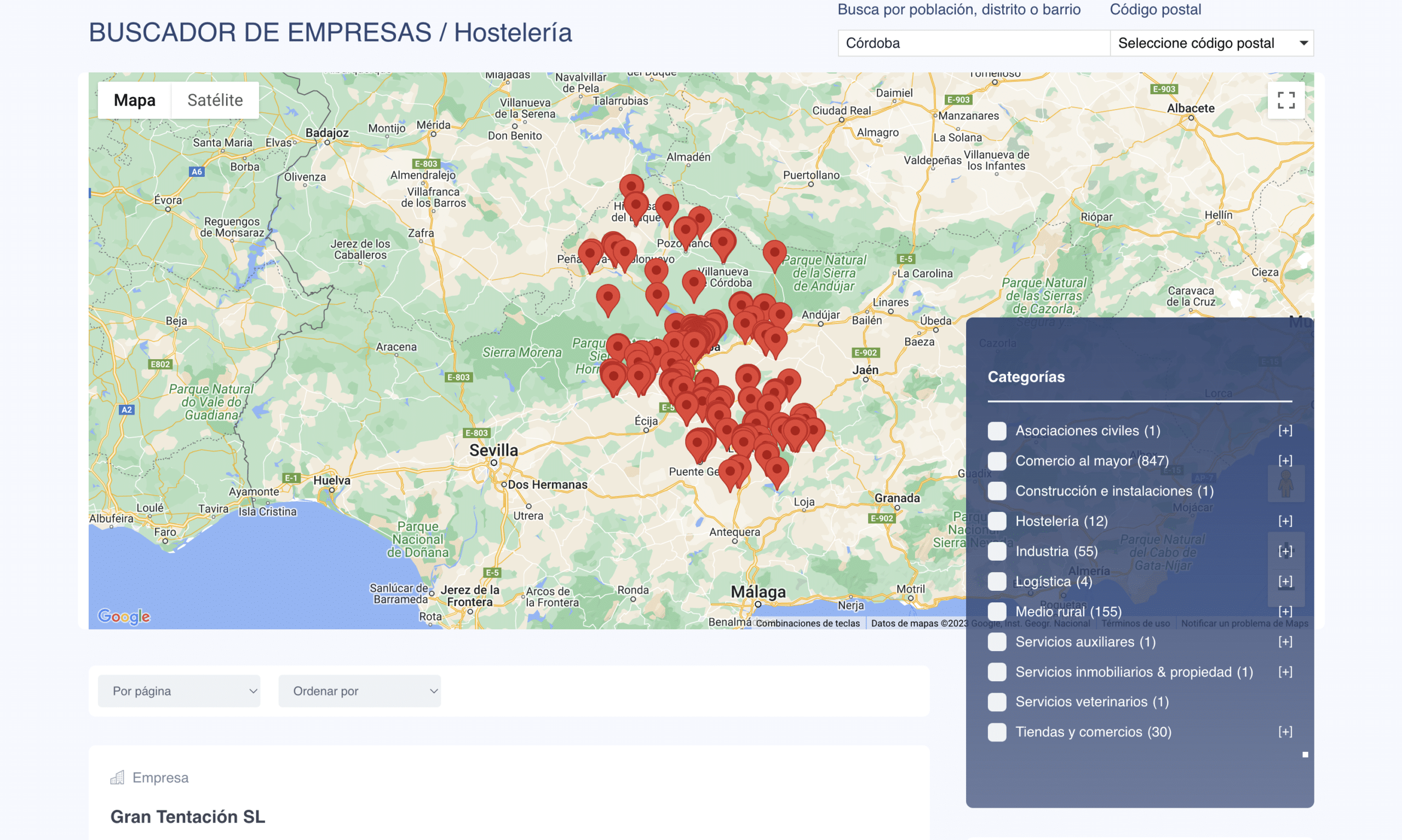The height and width of the screenshot is (840, 1402).
Task: Click the Andújar label on the map
Action: click(821, 315)
